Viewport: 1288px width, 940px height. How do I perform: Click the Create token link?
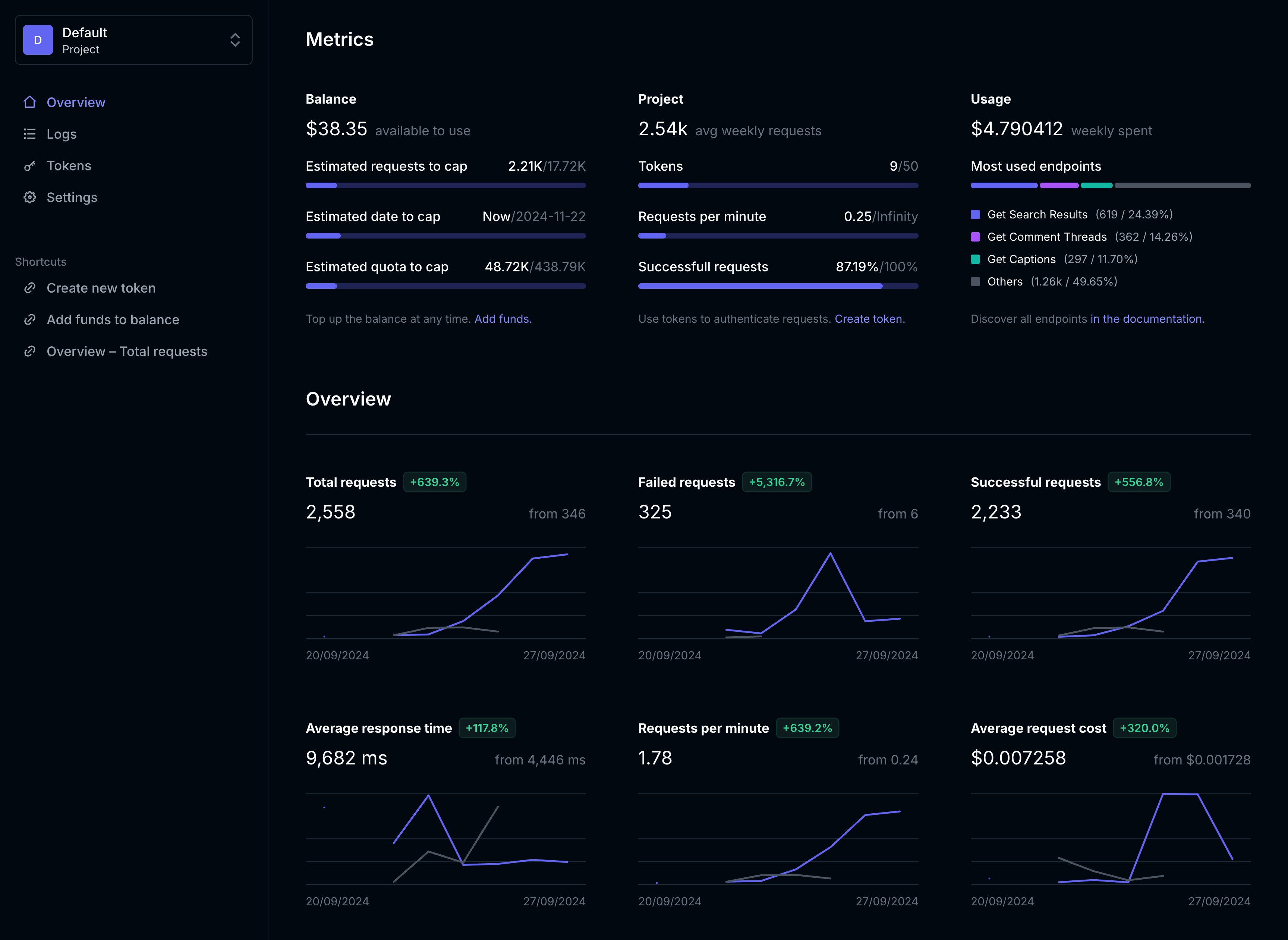[x=869, y=319]
